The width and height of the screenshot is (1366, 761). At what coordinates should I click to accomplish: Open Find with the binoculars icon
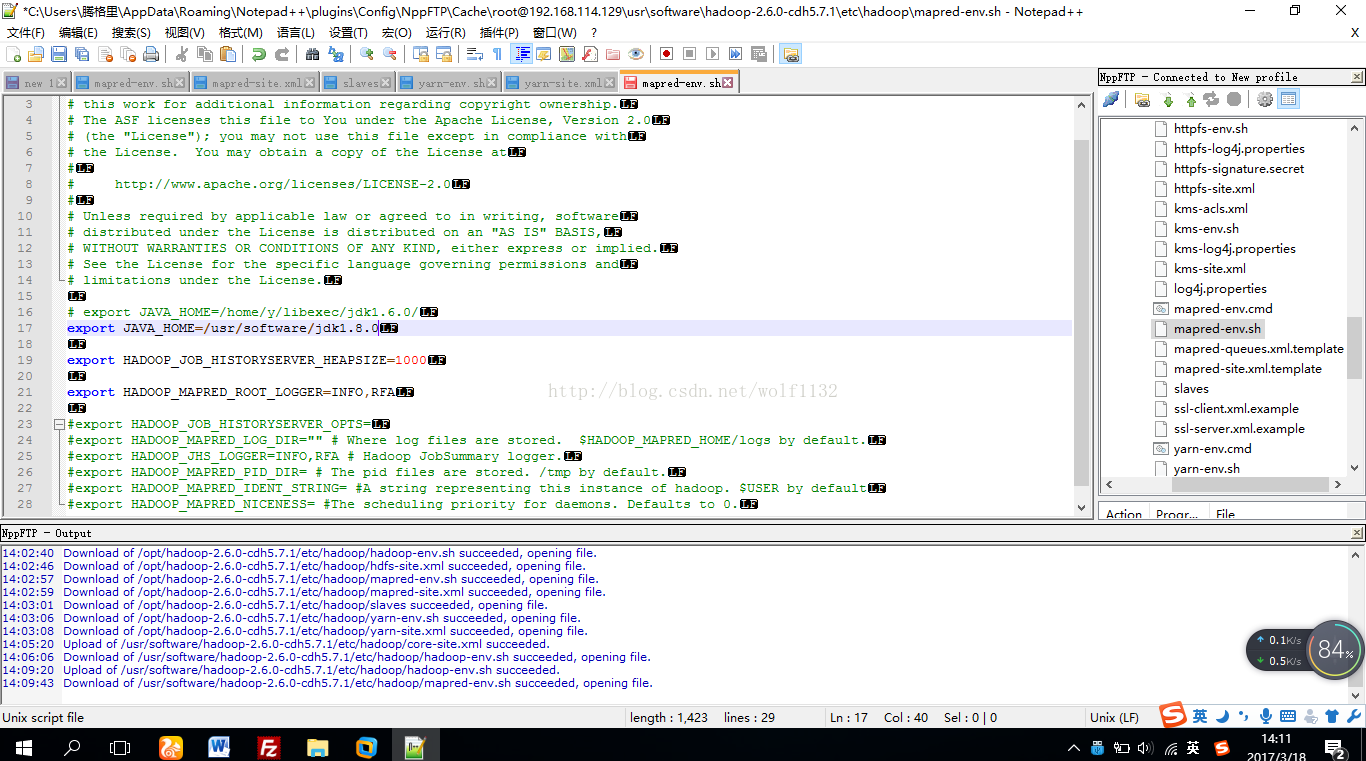point(313,54)
